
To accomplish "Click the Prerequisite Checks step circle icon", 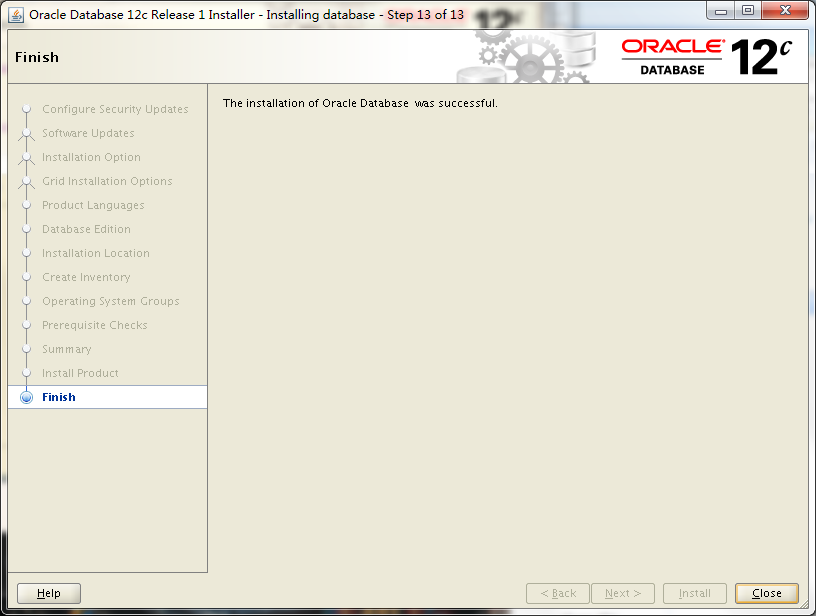I will click(26, 325).
